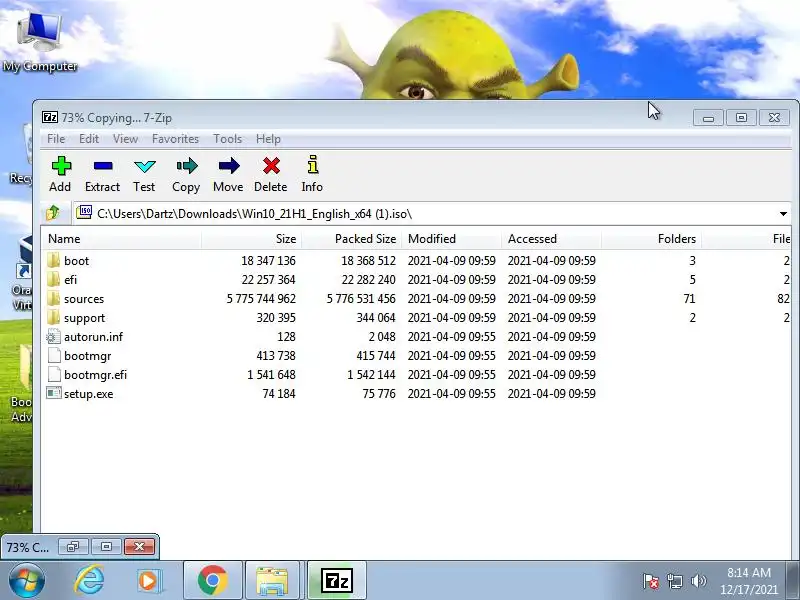Go up one folder level

pyautogui.click(x=53, y=213)
